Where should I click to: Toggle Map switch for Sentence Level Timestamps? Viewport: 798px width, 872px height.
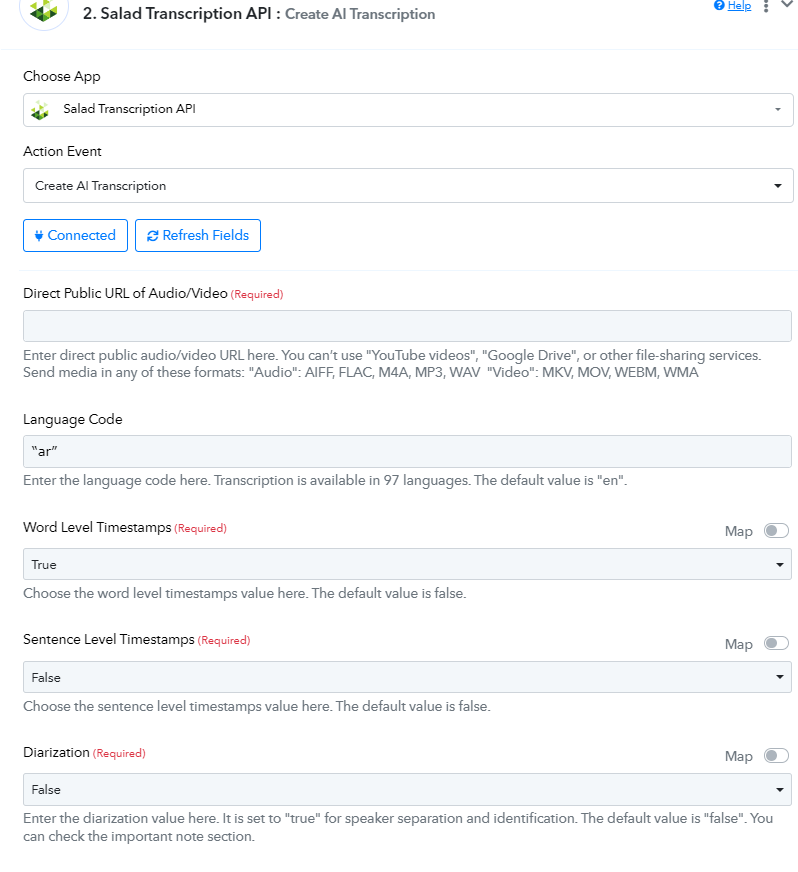click(776, 643)
